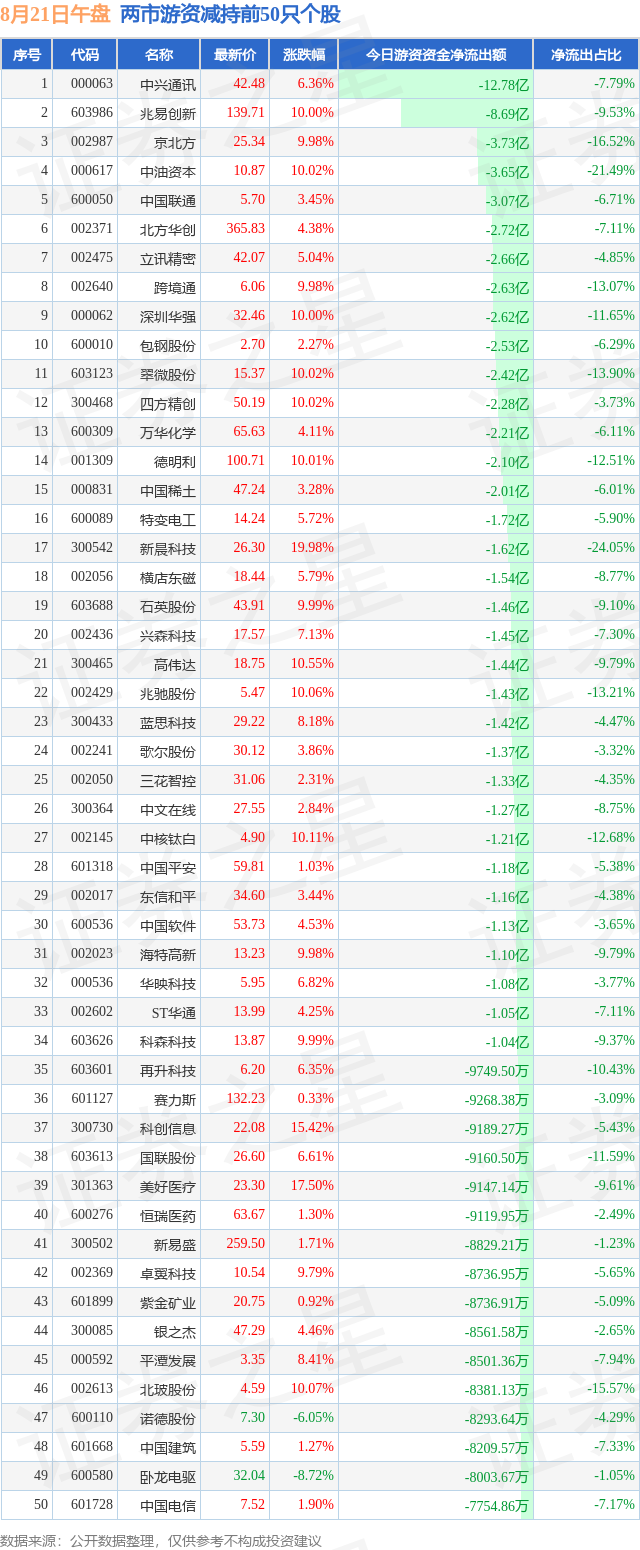
Task: Select the -6.05% change for 诺德股份
Action: pos(315,1418)
